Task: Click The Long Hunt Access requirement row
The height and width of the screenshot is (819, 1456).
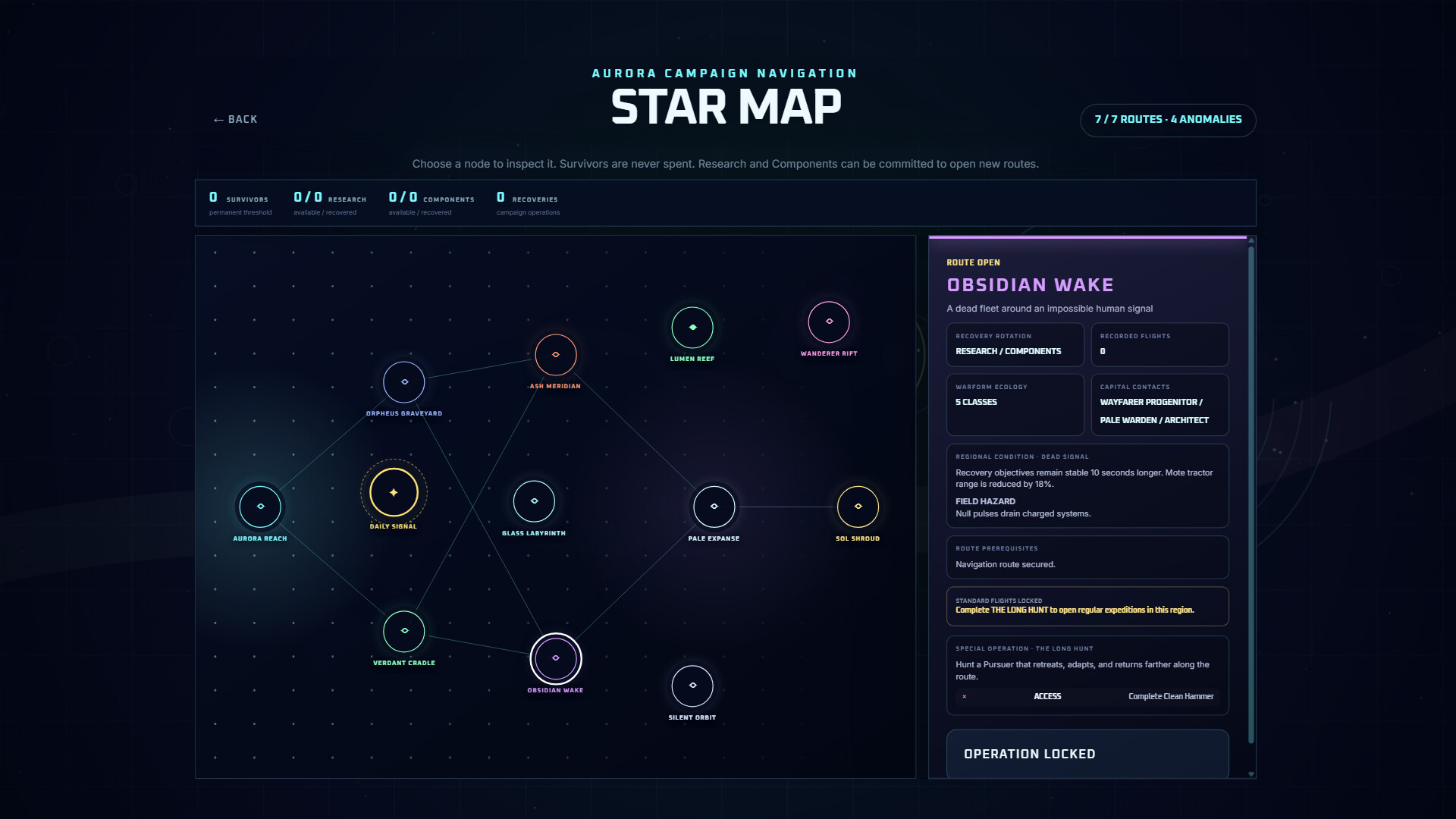Action: pyautogui.click(x=1087, y=696)
